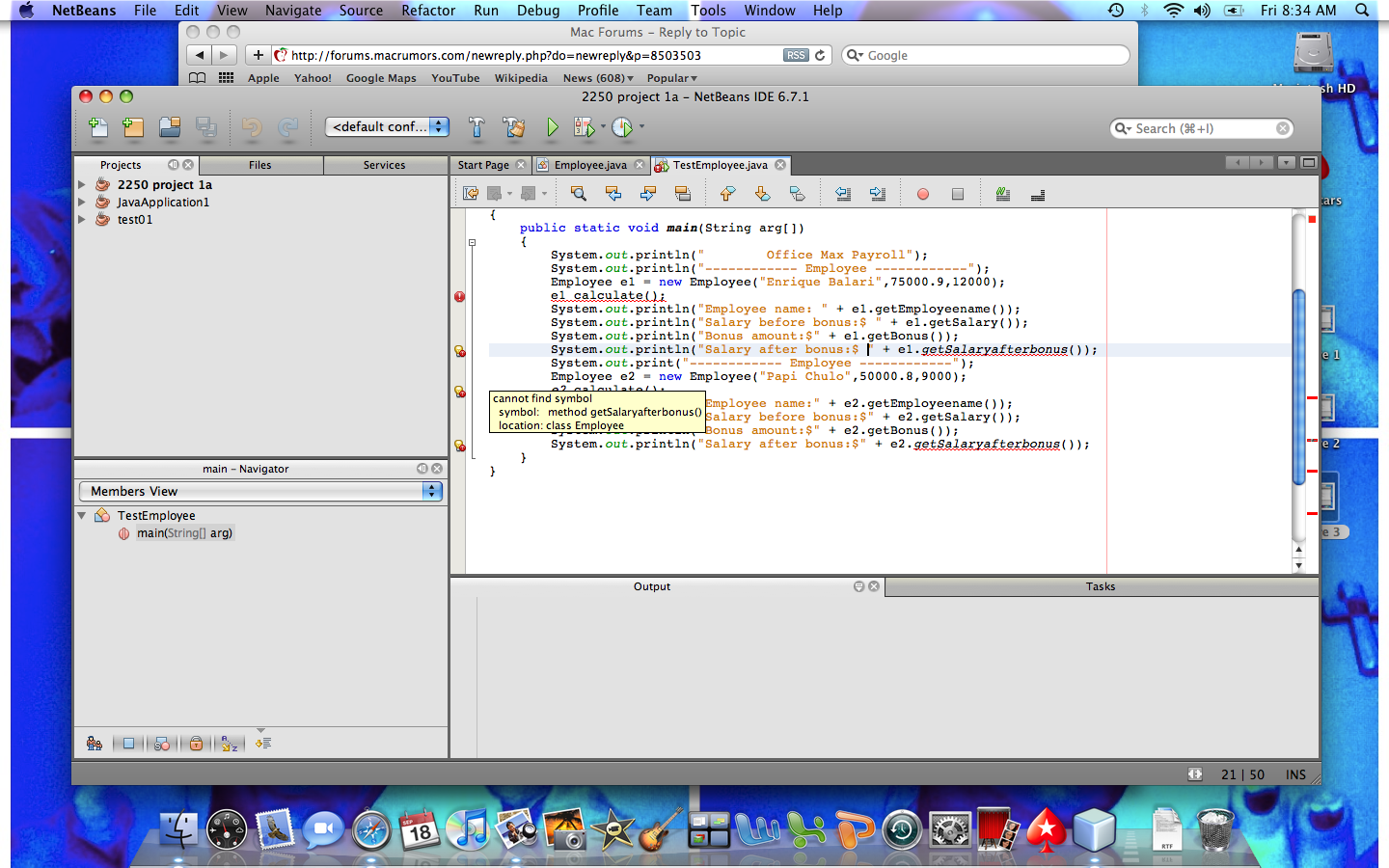Viewport: 1389px width, 868px height.
Task: Switch to the Files tab
Action: click(x=260, y=165)
